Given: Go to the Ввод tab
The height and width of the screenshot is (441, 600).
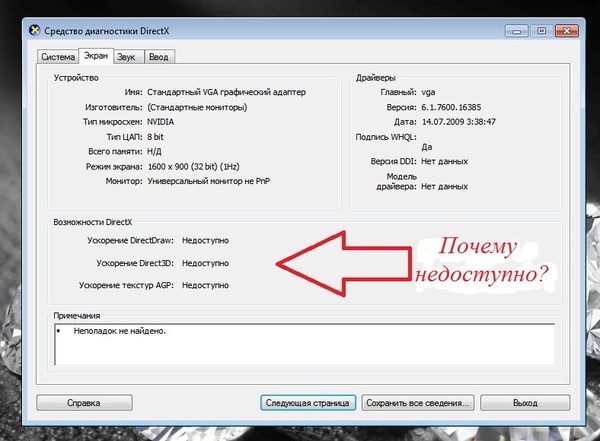Looking at the screenshot, I should click(x=159, y=57).
